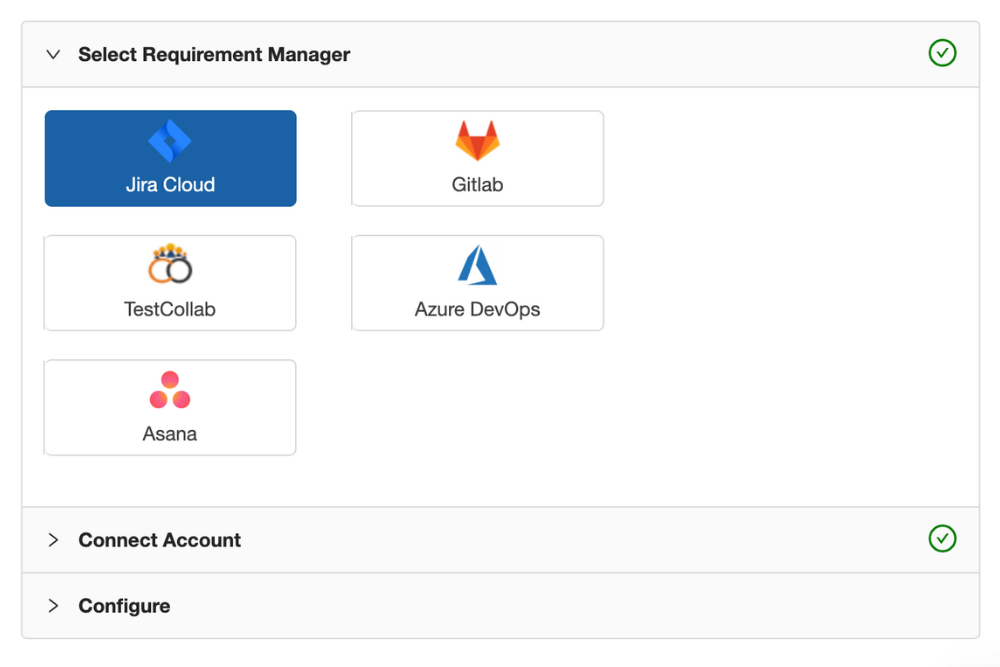Select the Asana three-dot logo

click(x=170, y=390)
